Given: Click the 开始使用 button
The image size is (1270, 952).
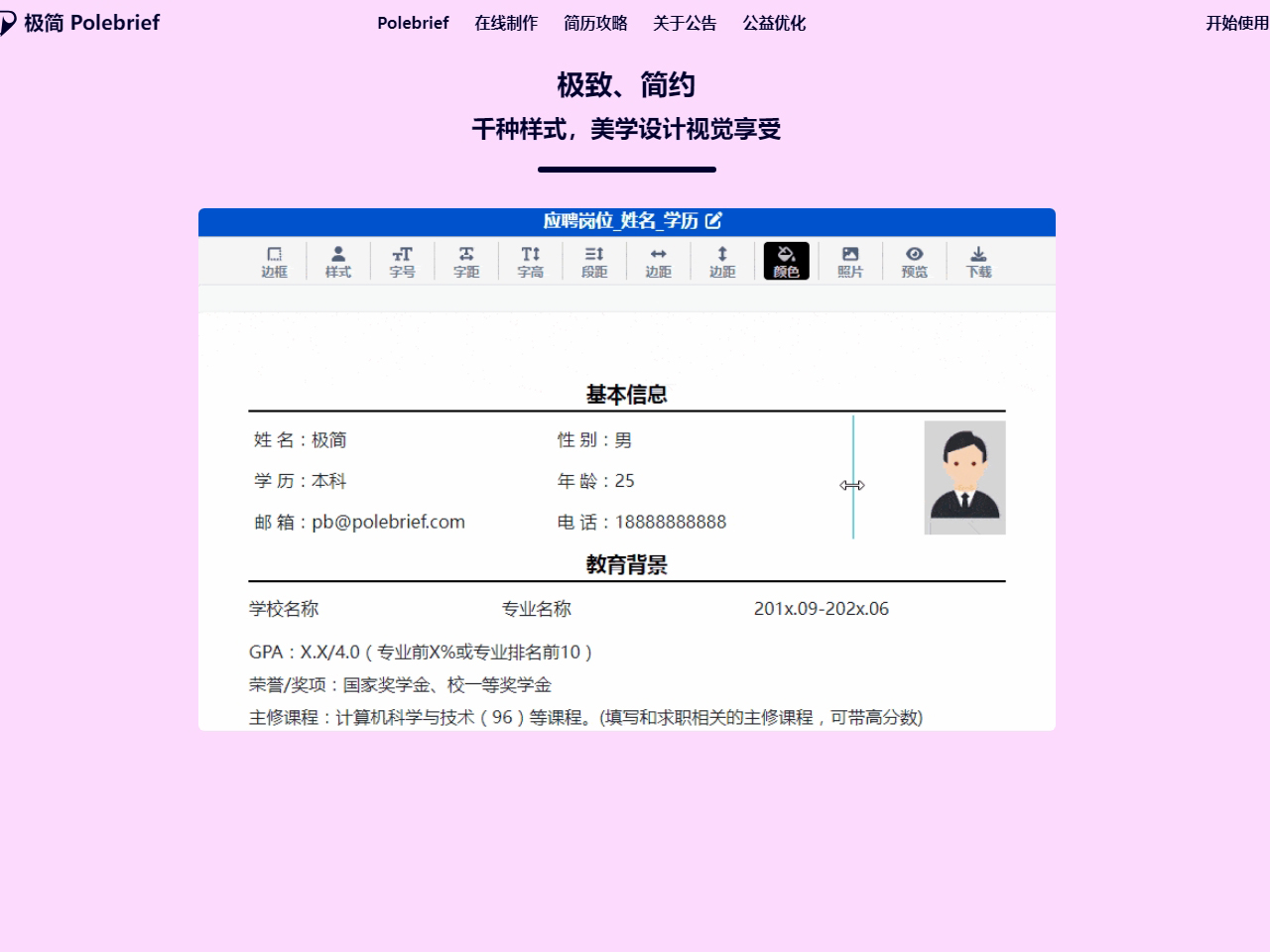Looking at the screenshot, I should point(1236,23).
